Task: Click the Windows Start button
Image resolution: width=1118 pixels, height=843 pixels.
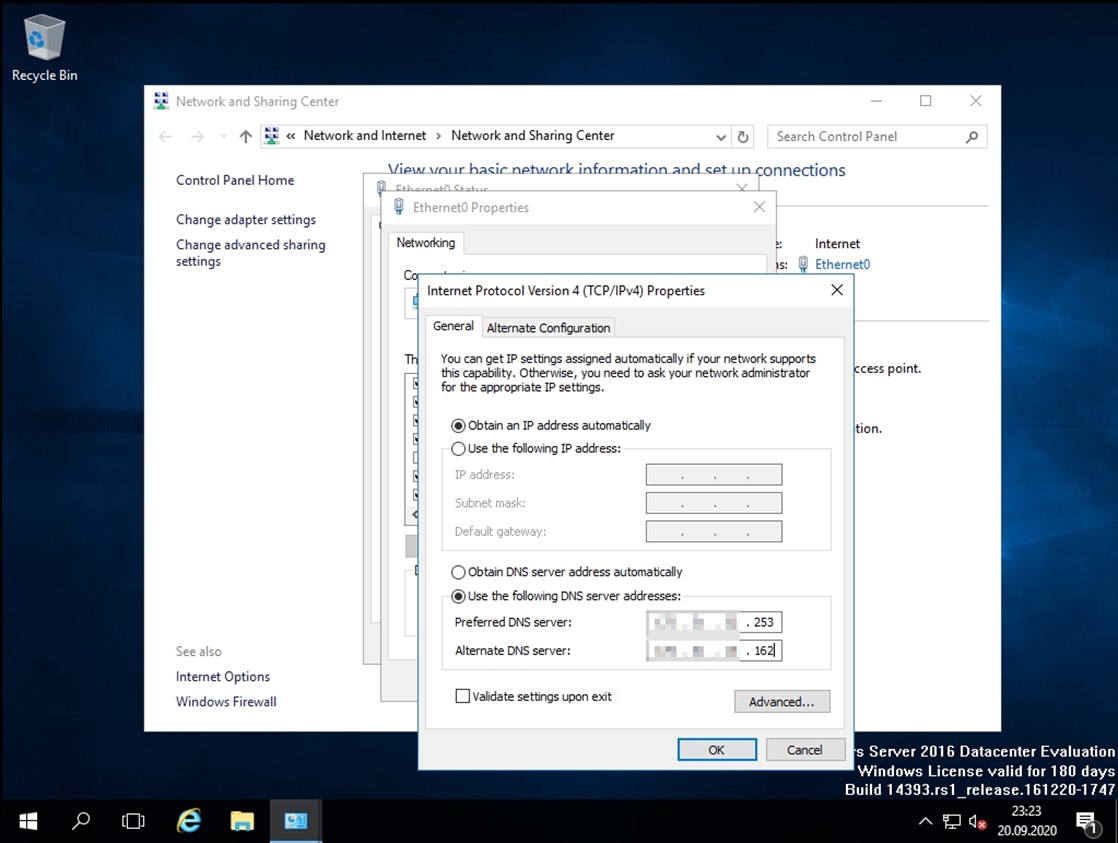Action: [x=28, y=821]
